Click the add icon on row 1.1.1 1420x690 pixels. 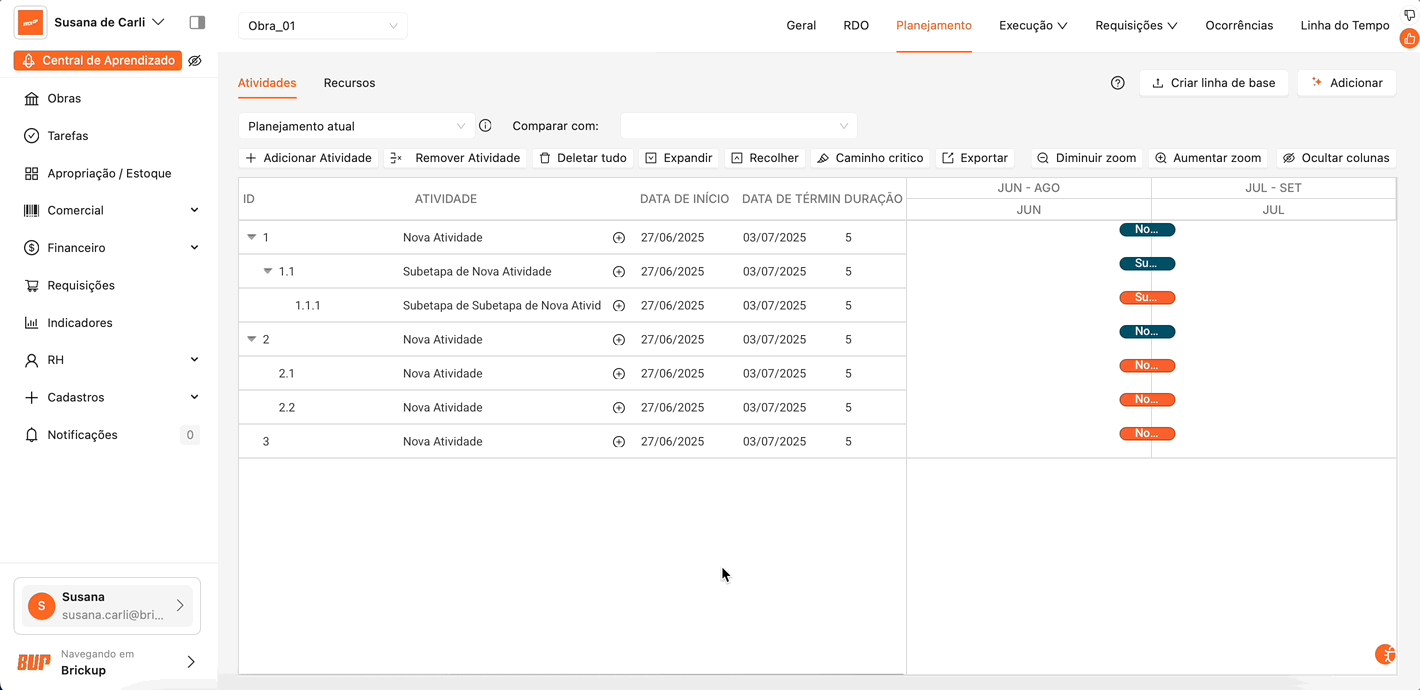pos(619,306)
